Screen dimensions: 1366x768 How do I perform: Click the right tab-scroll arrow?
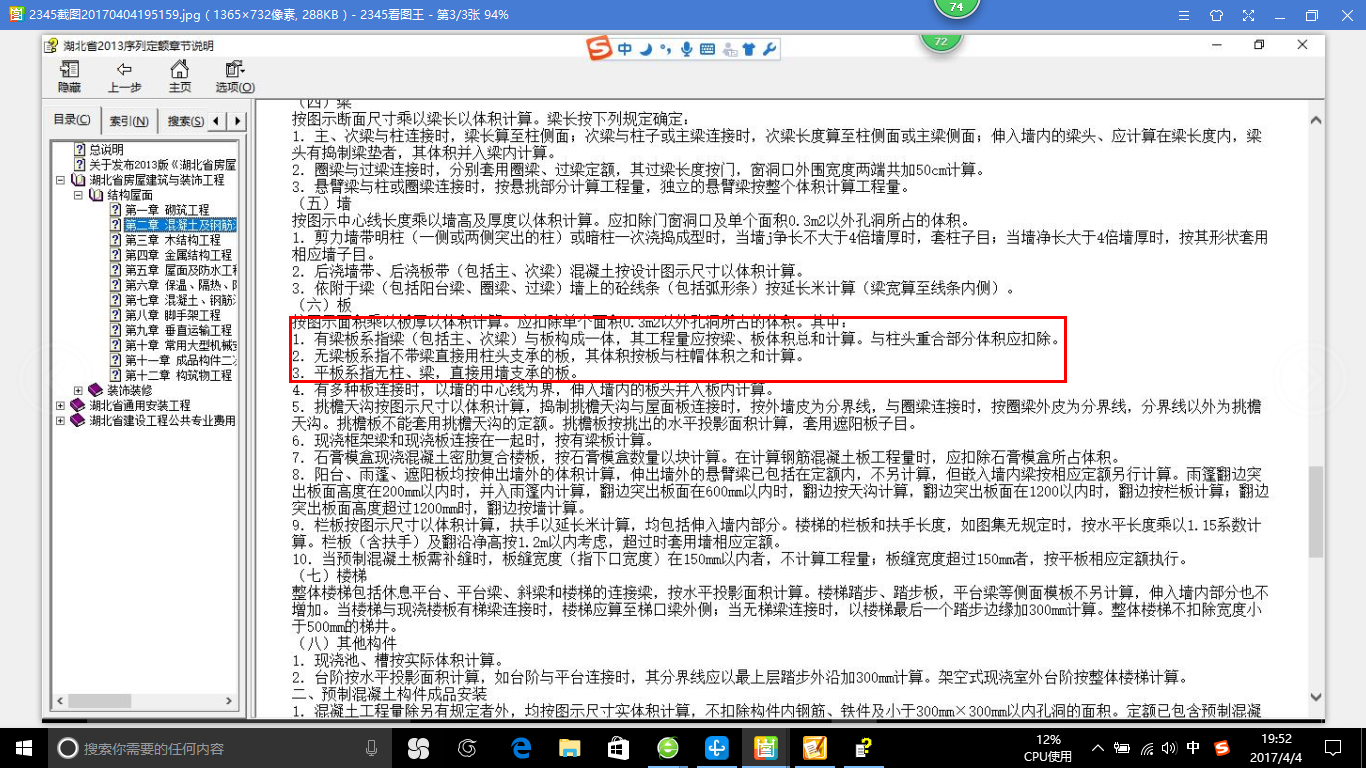[236, 121]
